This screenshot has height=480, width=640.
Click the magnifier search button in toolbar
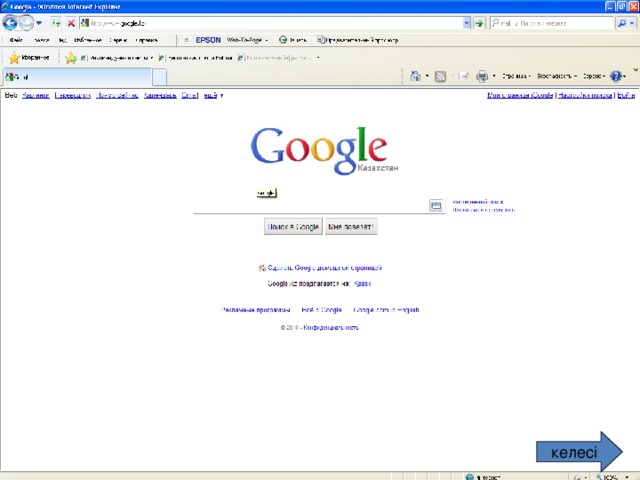[621, 23]
